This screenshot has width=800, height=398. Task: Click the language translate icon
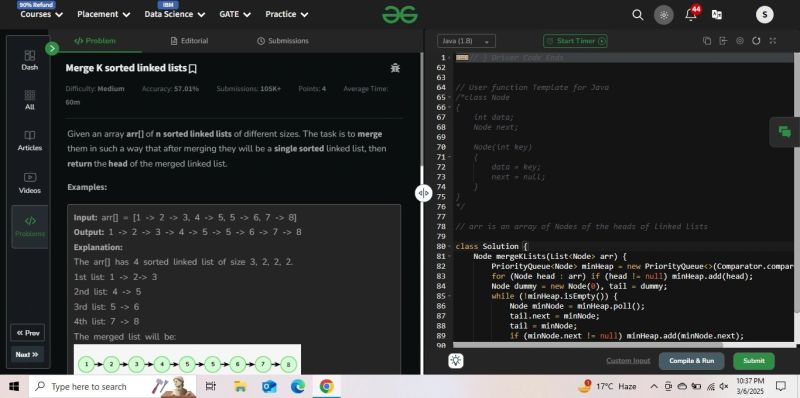click(716, 15)
